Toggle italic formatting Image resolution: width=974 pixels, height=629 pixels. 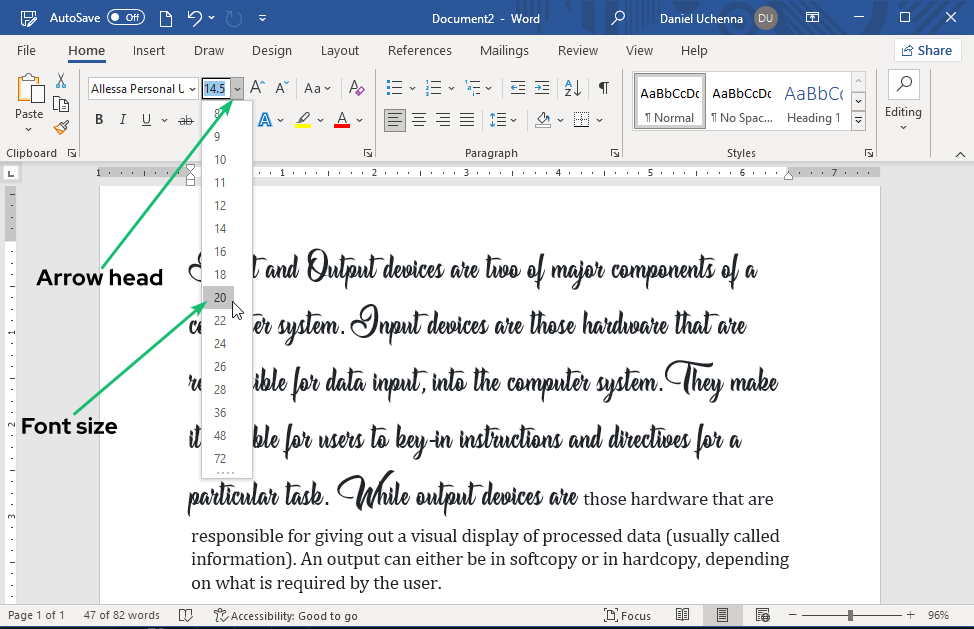(121, 119)
